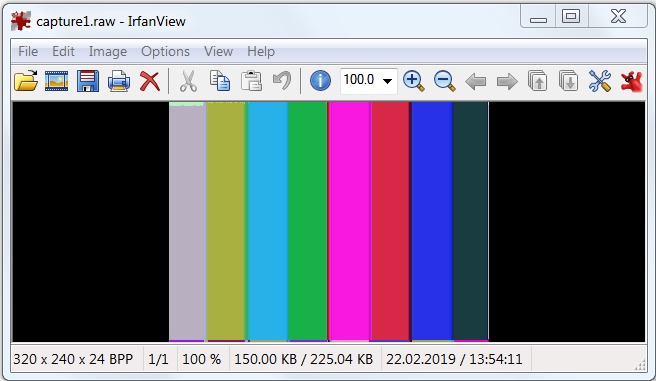This screenshot has width=656, height=381.
Task: Click status text "22.02.2019 / 13:54:11"
Action: 454,359
